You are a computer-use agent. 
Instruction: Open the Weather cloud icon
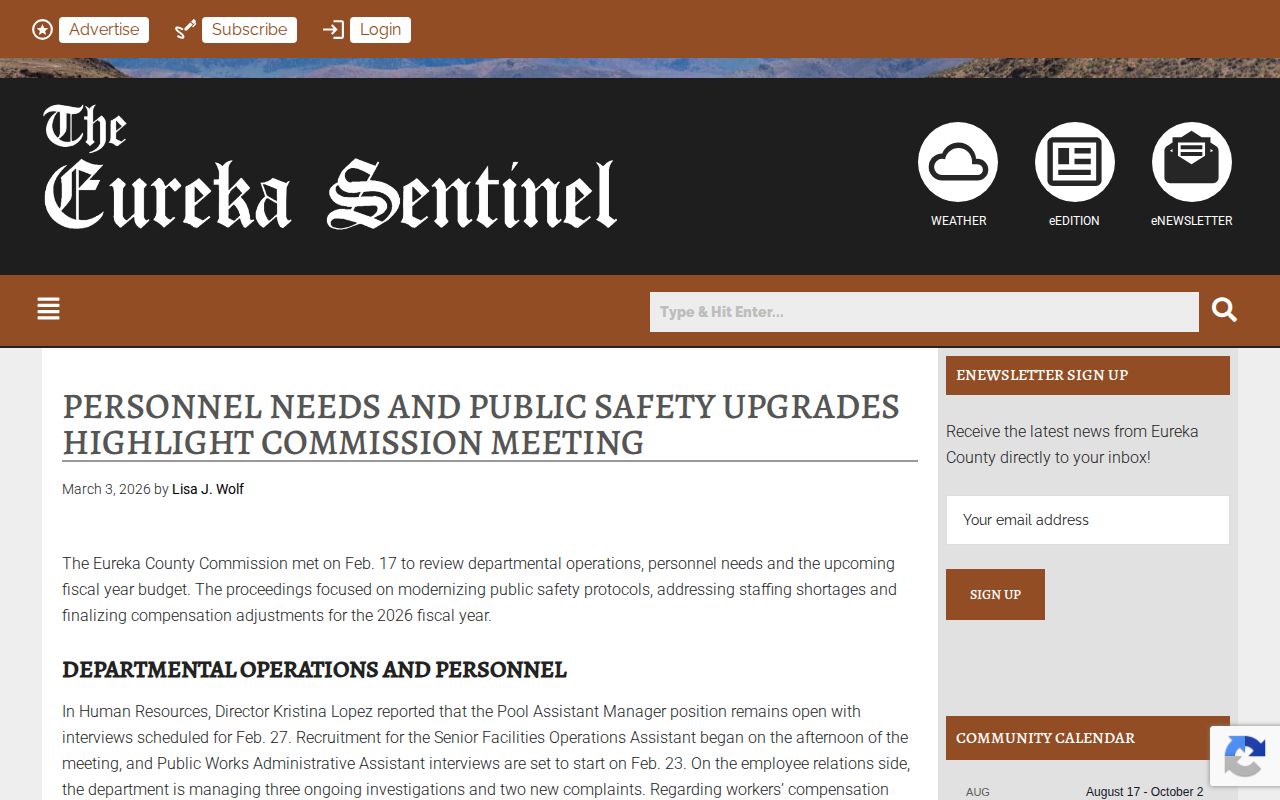point(958,162)
